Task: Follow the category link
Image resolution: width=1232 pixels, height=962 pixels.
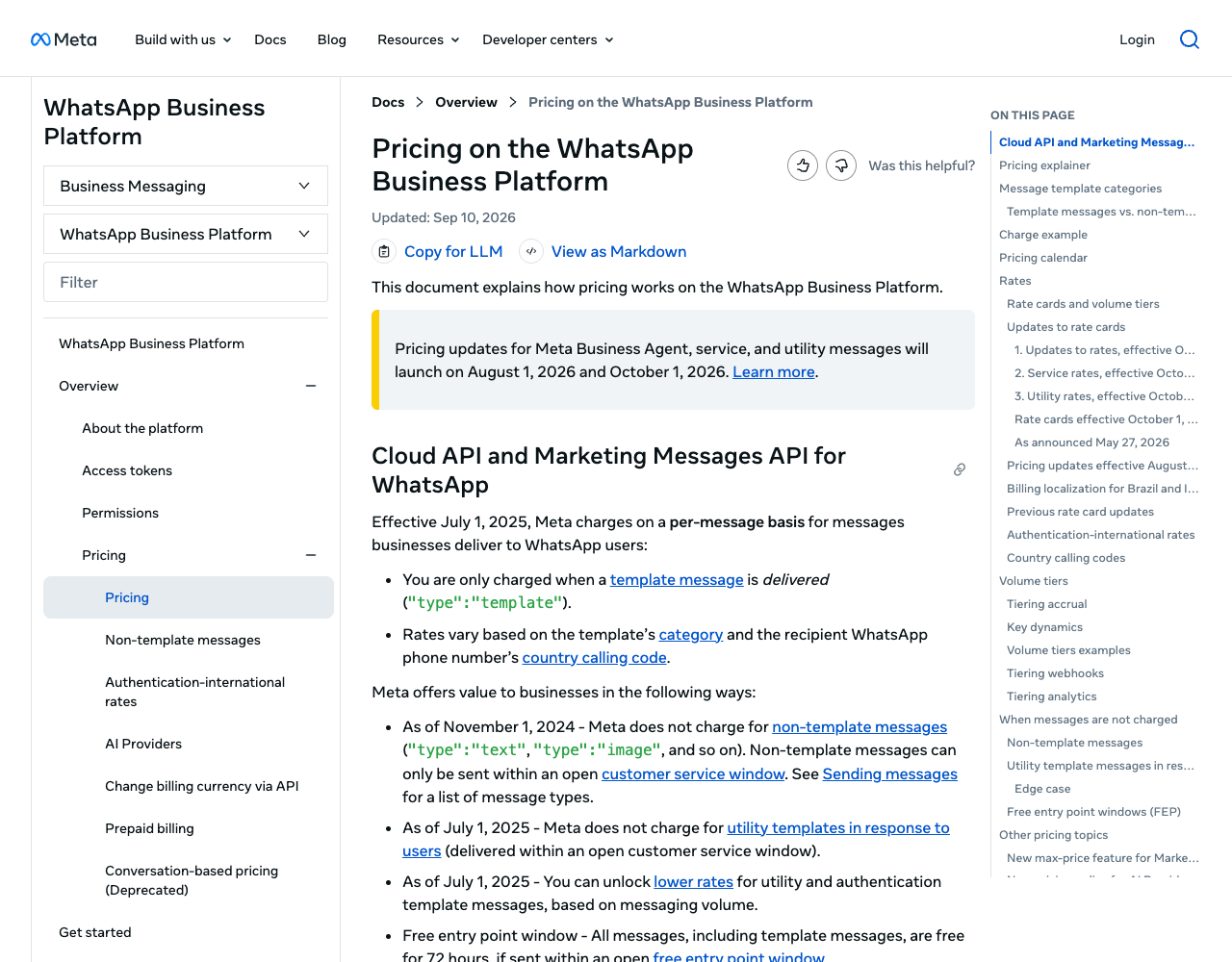Action: tap(691, 635)
